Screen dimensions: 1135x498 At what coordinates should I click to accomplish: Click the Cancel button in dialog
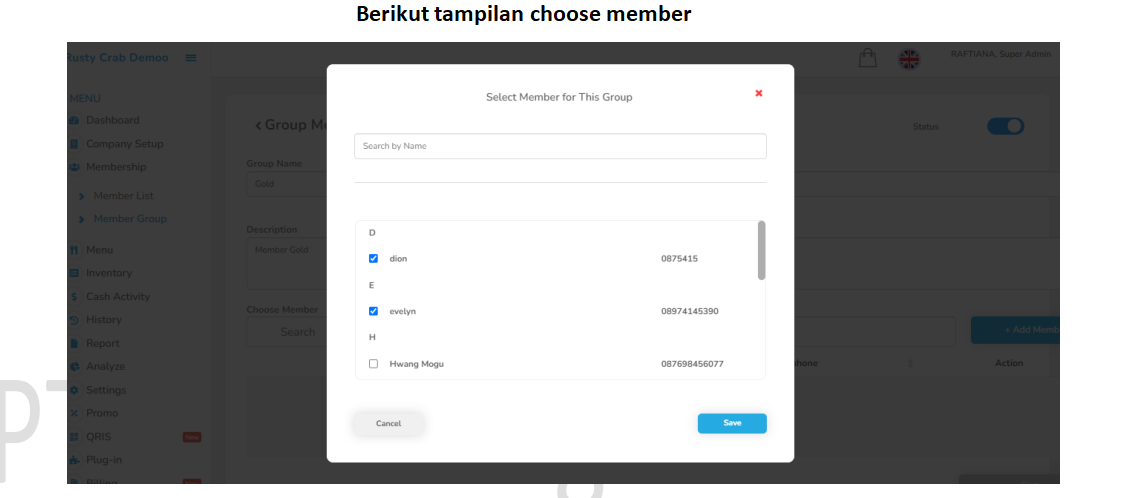pos(389,423)
